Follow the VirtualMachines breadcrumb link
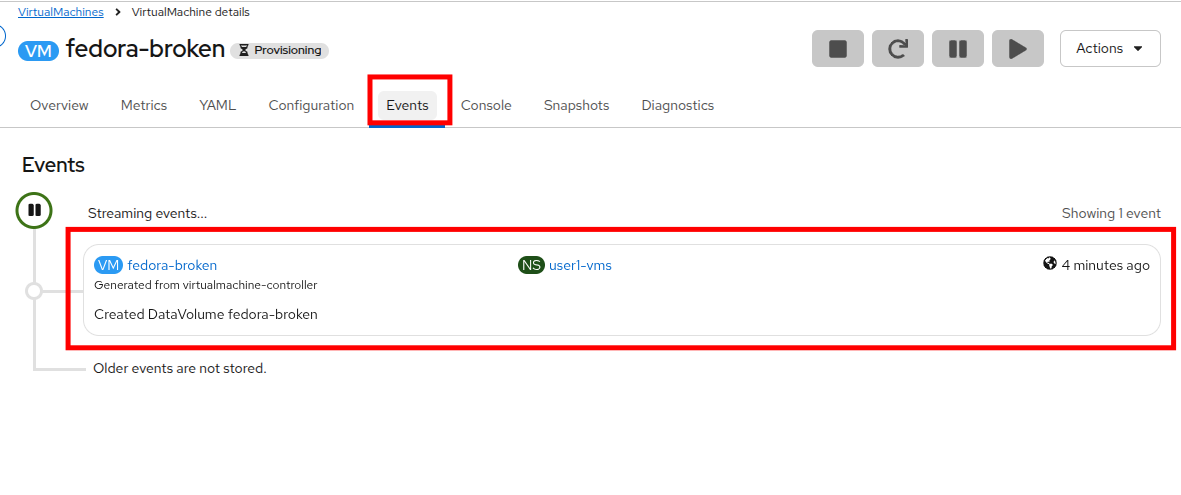Image resolution: width=1181 pixels, height=495 pixels. tap(61, 12)
